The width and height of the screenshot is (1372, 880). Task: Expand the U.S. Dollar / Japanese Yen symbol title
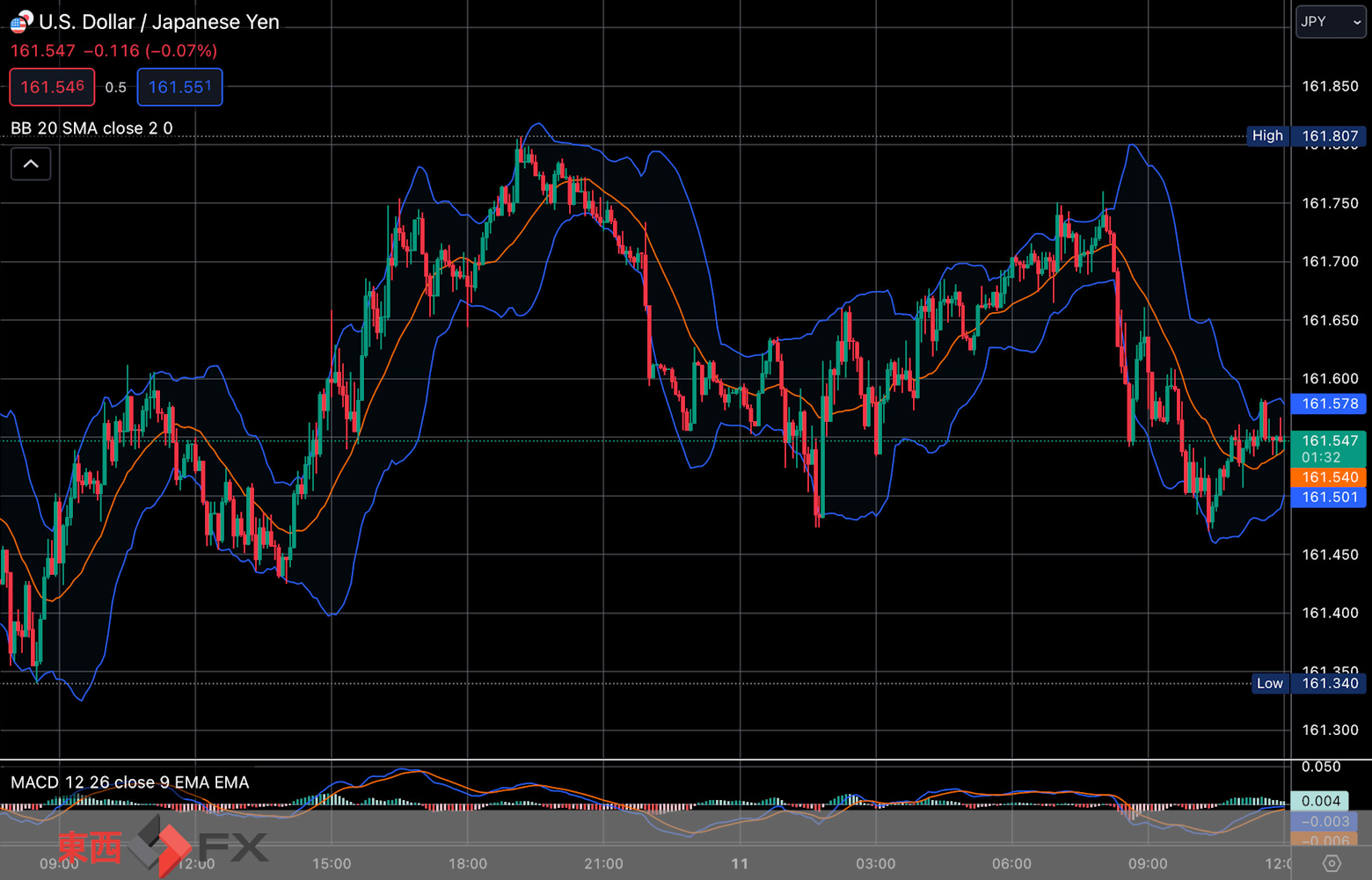[159, 22]
